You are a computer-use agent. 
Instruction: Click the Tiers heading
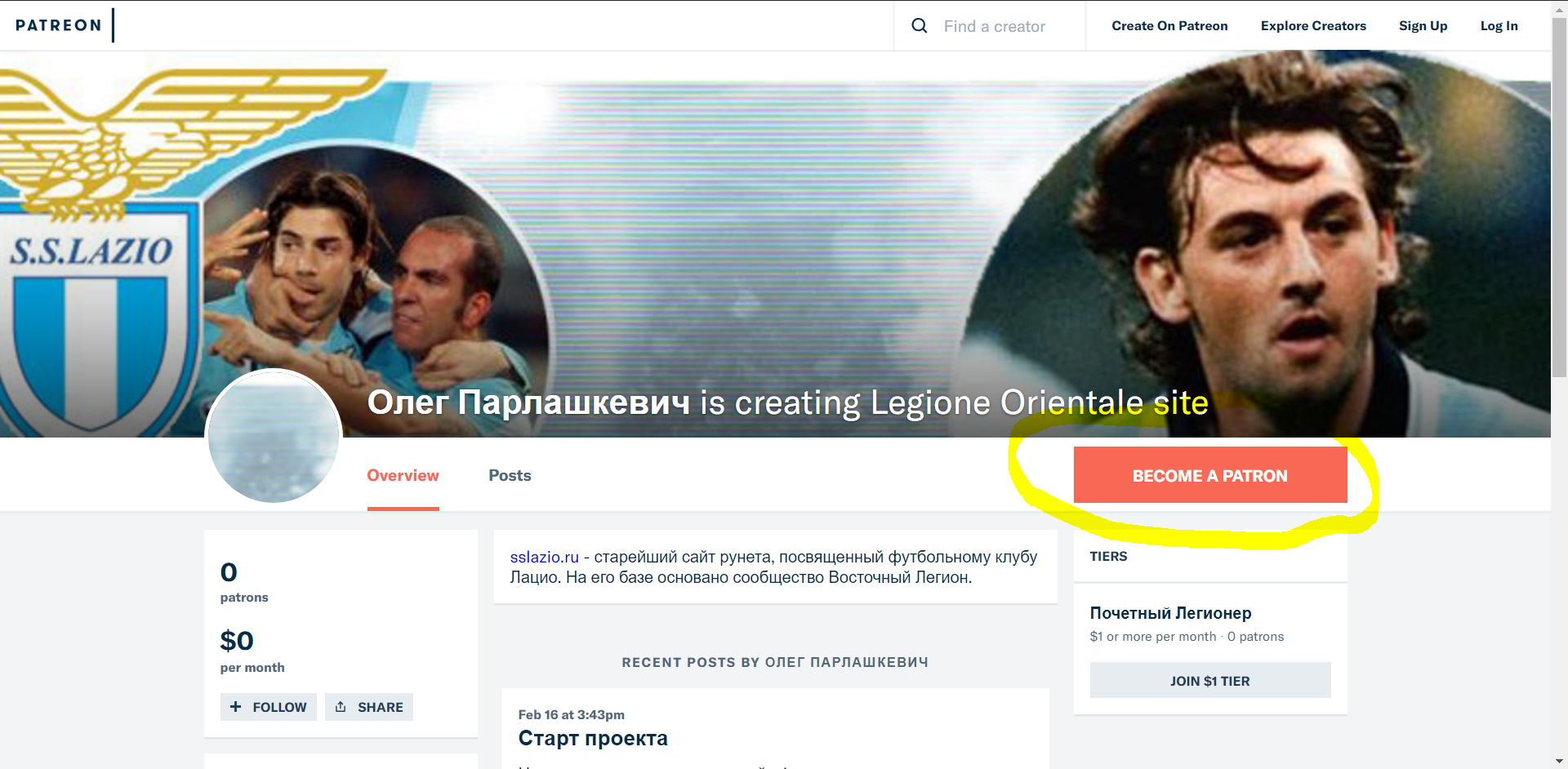click(1108, 557)
